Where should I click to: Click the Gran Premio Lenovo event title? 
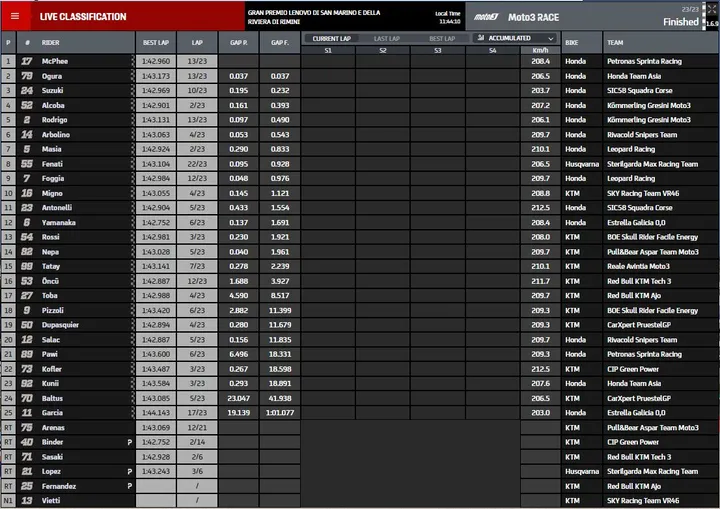(x=314, y=17)
